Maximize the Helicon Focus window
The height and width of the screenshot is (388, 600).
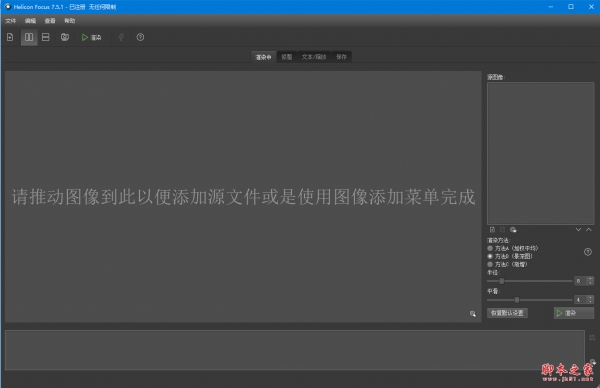pos(571,7)
